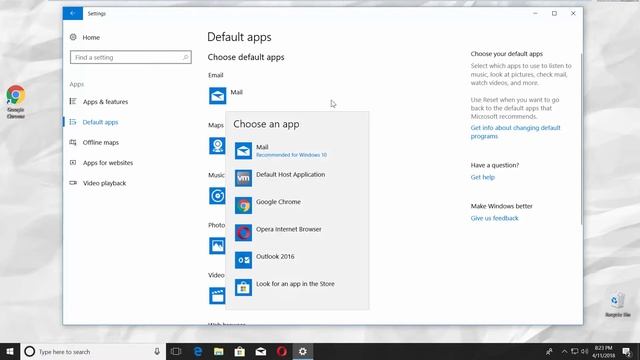The image size is (640, 360).
Task: Click the Settings window vertical scrollbar
Action: point(581,139)
